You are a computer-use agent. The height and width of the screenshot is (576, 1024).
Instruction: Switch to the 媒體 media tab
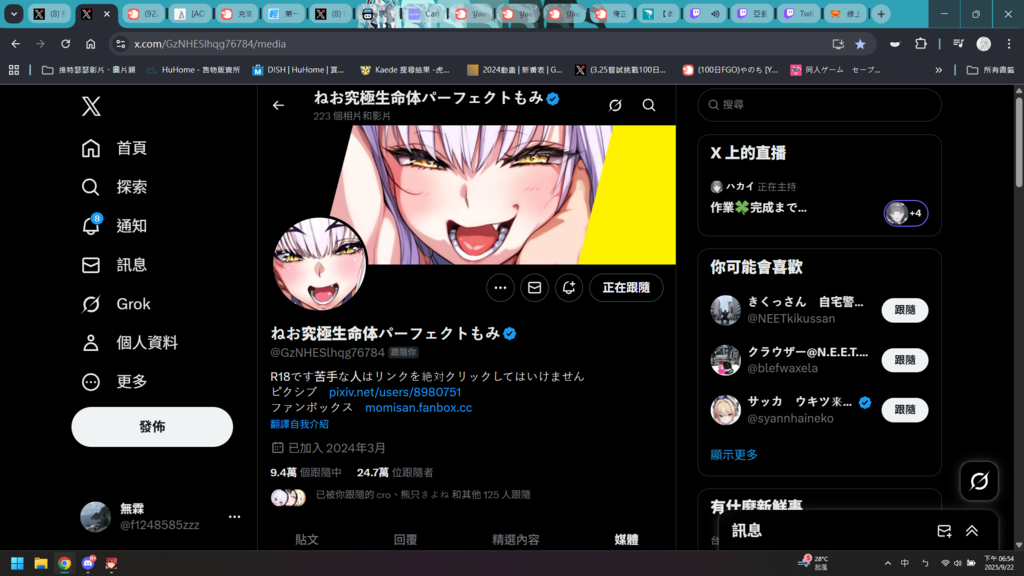[x=626, y=539]
